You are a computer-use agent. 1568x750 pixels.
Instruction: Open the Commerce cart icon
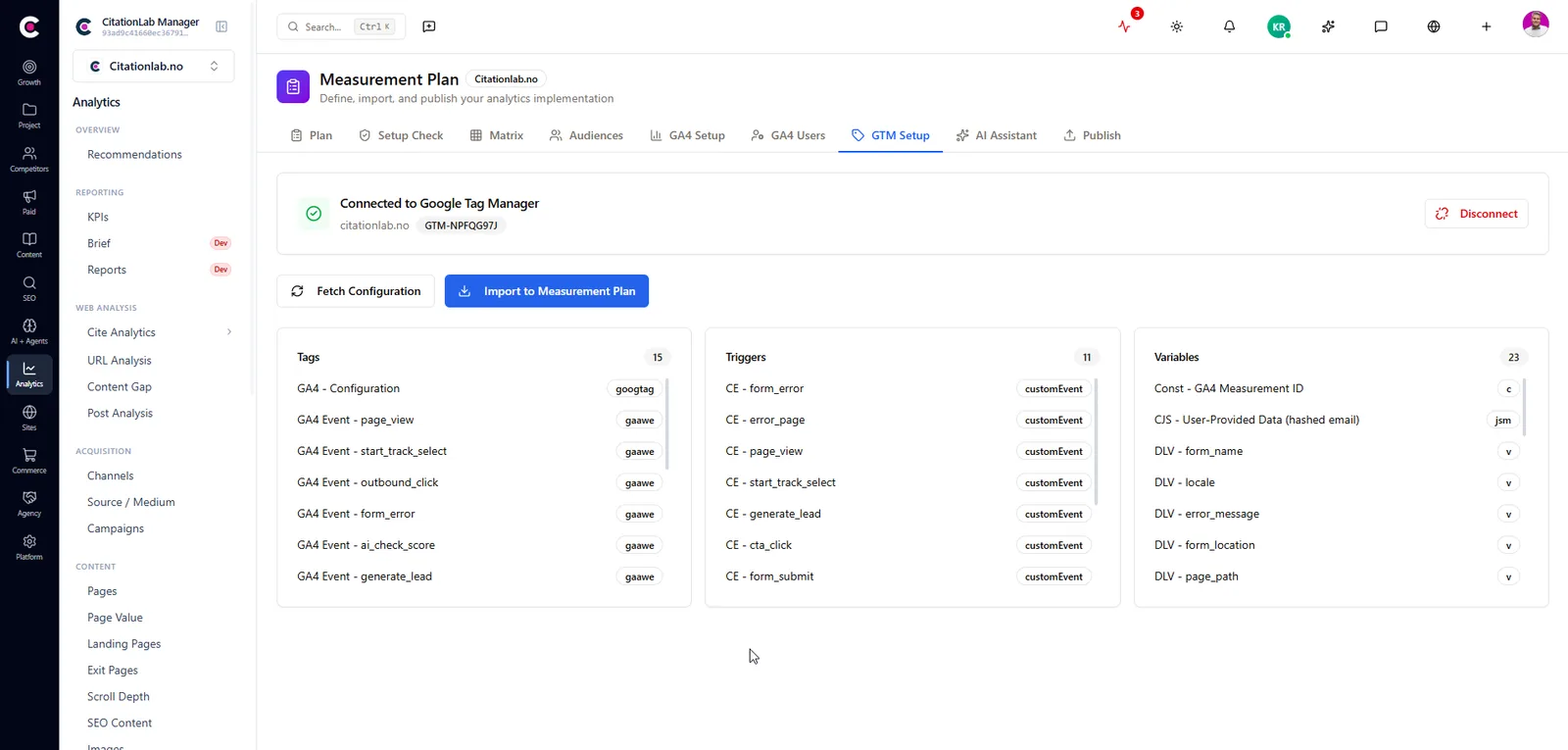tap(29, 461)
